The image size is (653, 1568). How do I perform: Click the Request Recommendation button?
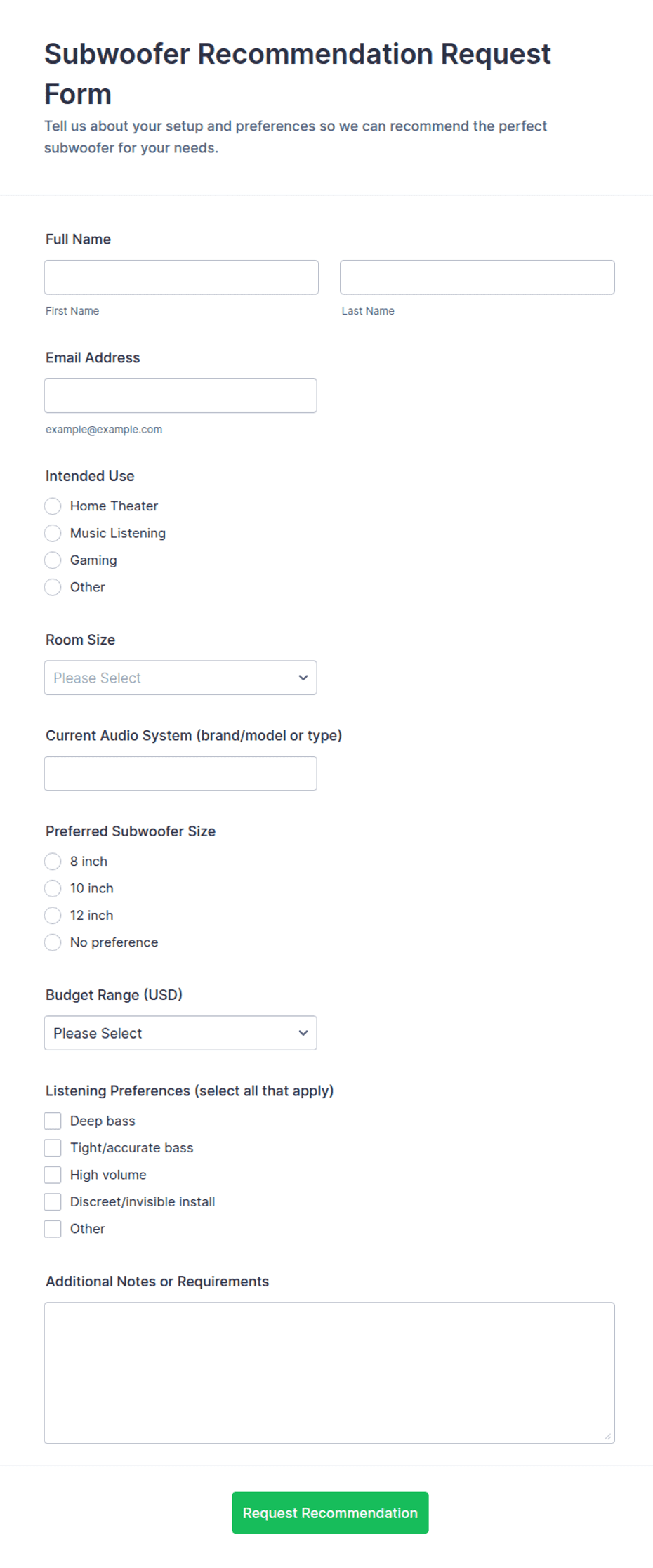click(330, 1513)
